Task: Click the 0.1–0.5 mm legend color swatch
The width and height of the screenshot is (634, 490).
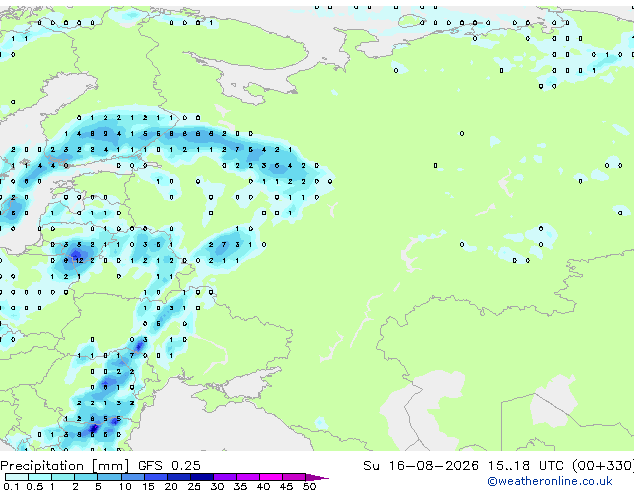Action: tap(17, 477)
